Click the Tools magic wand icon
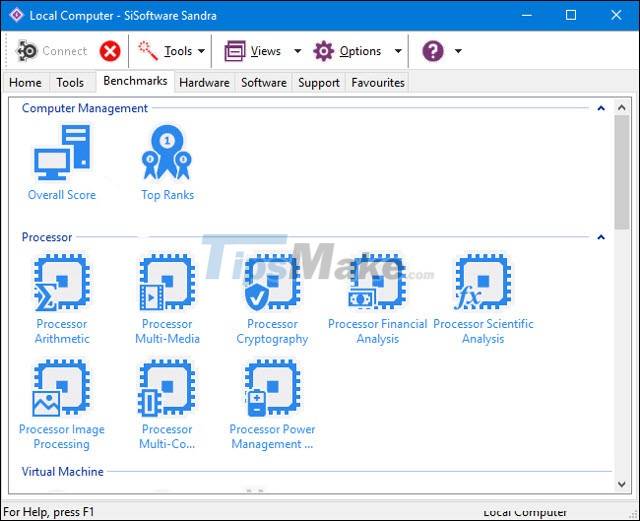The image size is (640, 521). pyautogui.click(x=147, y=51)
